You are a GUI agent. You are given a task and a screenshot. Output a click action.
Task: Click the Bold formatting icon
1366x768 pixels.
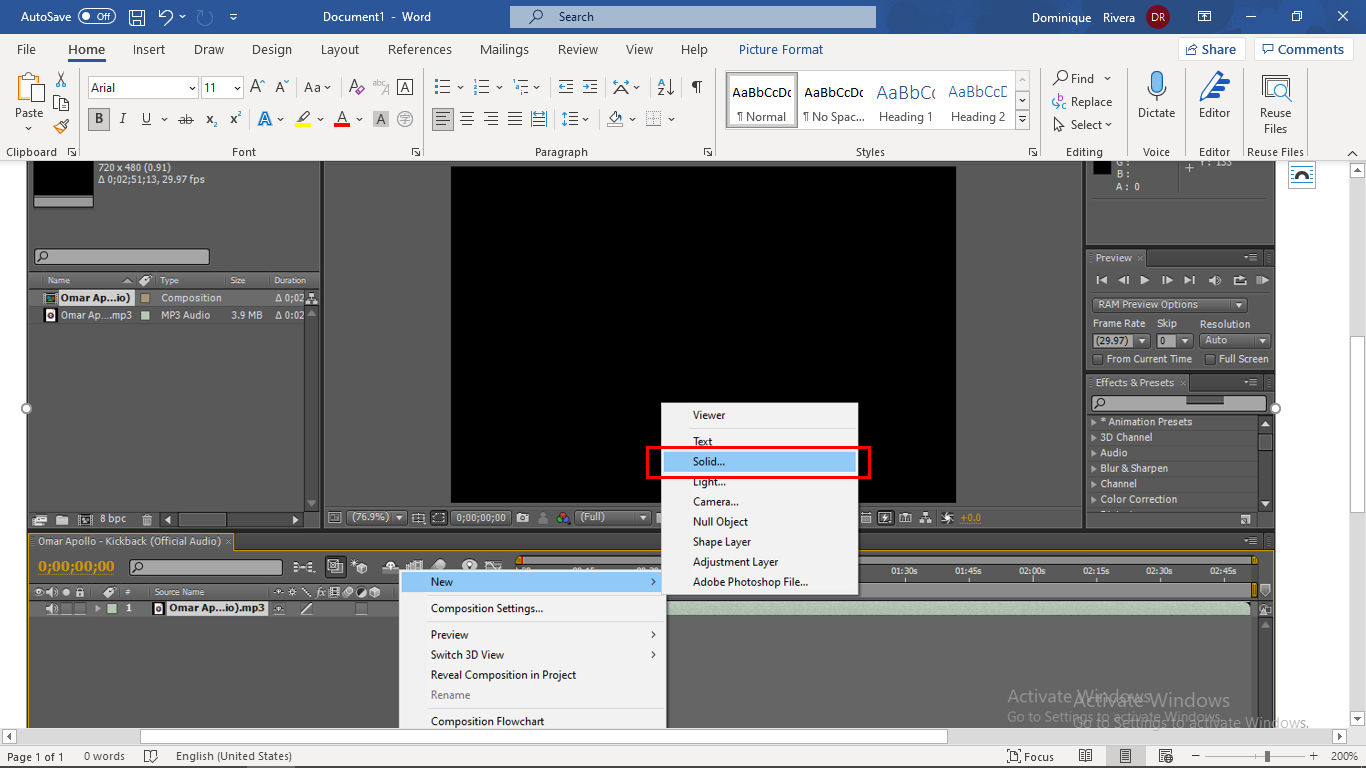point(98,119)
